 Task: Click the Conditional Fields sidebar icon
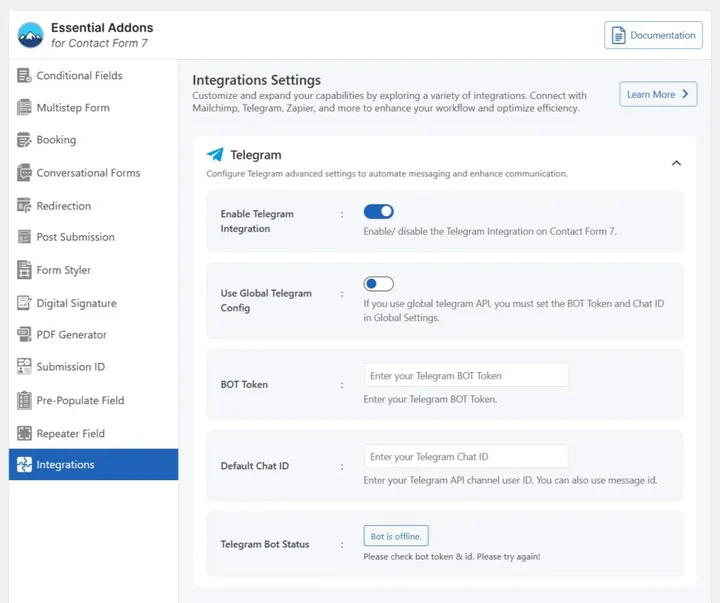click(x=24, y=75)
